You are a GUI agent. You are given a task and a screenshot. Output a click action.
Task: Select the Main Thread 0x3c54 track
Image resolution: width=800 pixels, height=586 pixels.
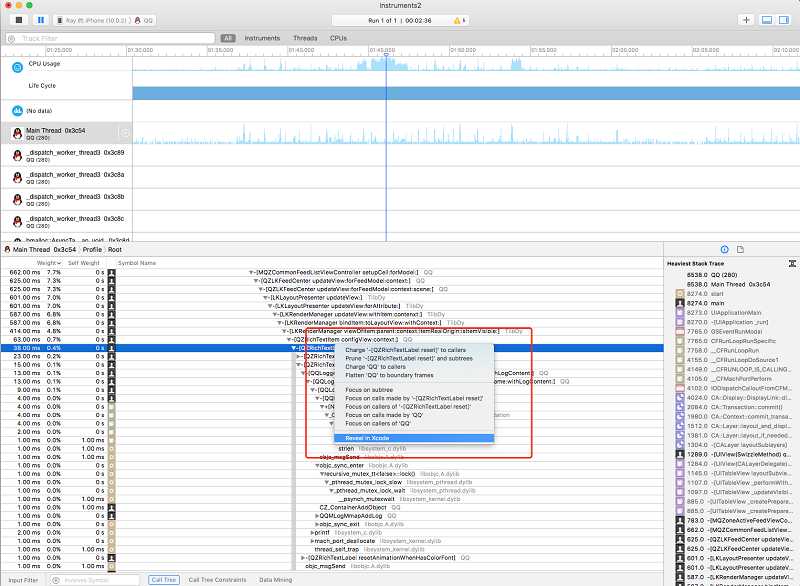click(x=66, y=133)
